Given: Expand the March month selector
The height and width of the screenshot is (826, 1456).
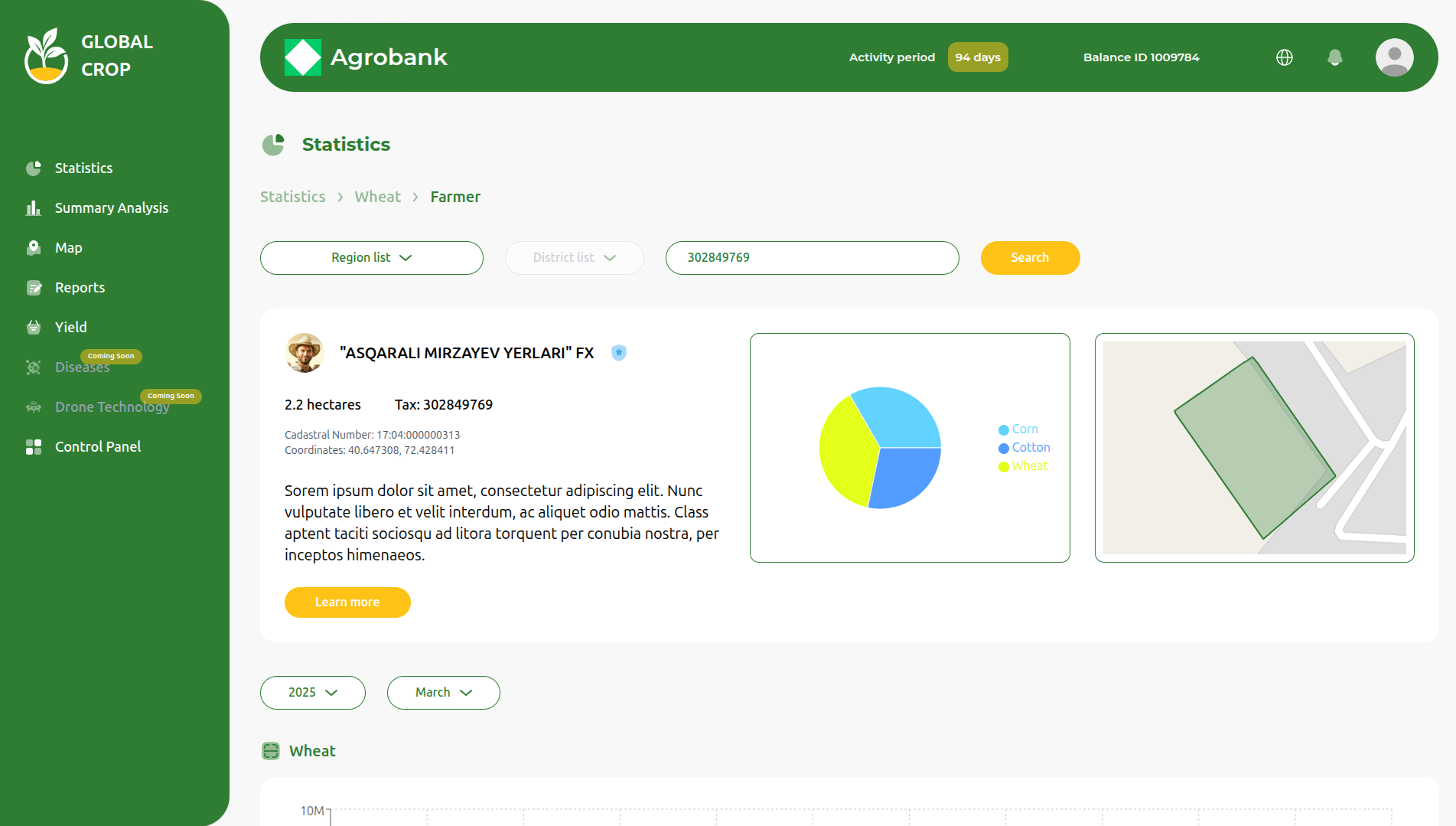Looking at the screenshot, I should click(x=443, y=692).
